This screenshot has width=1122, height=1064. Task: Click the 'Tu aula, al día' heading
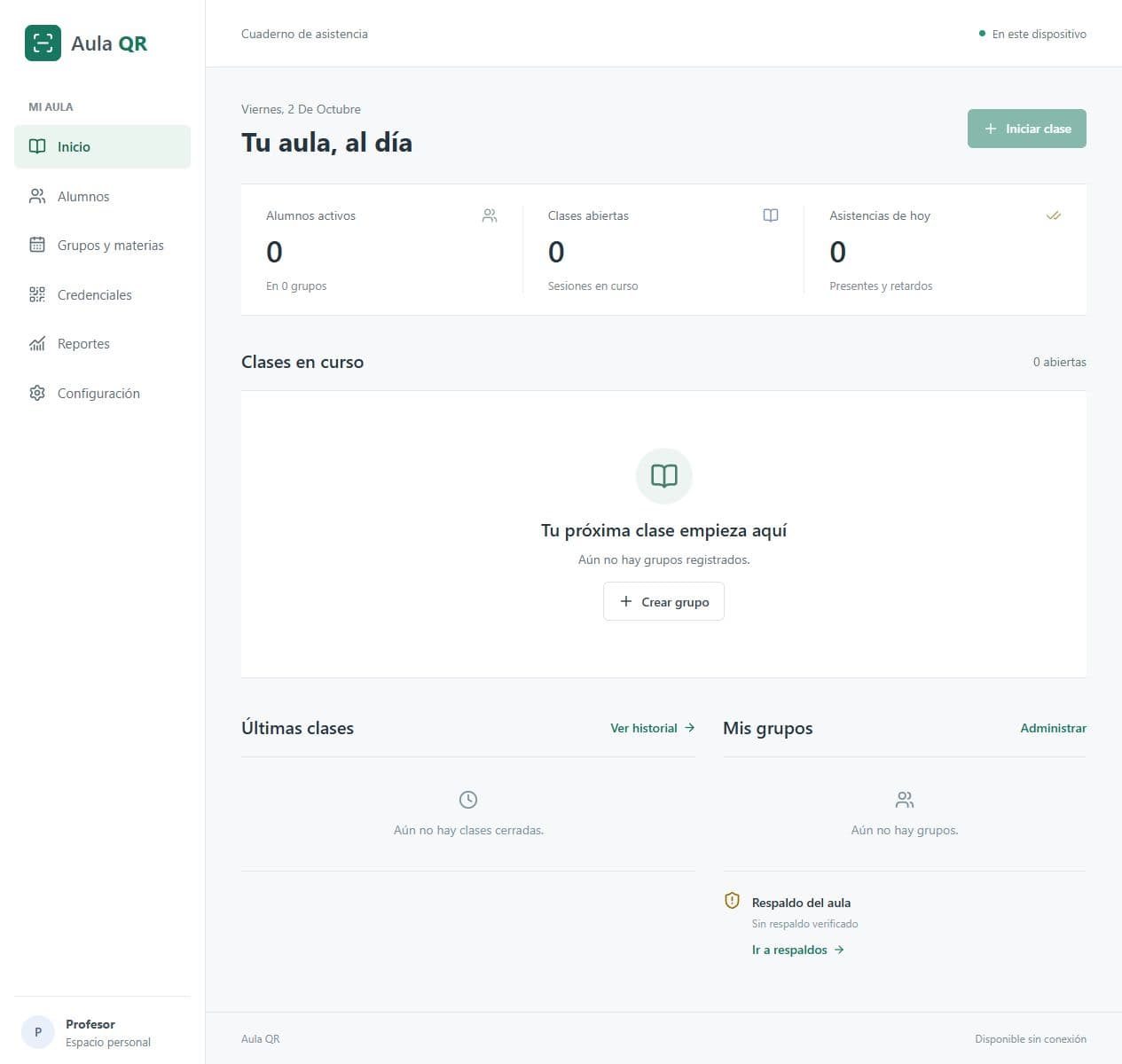click(x=326, y=143)
